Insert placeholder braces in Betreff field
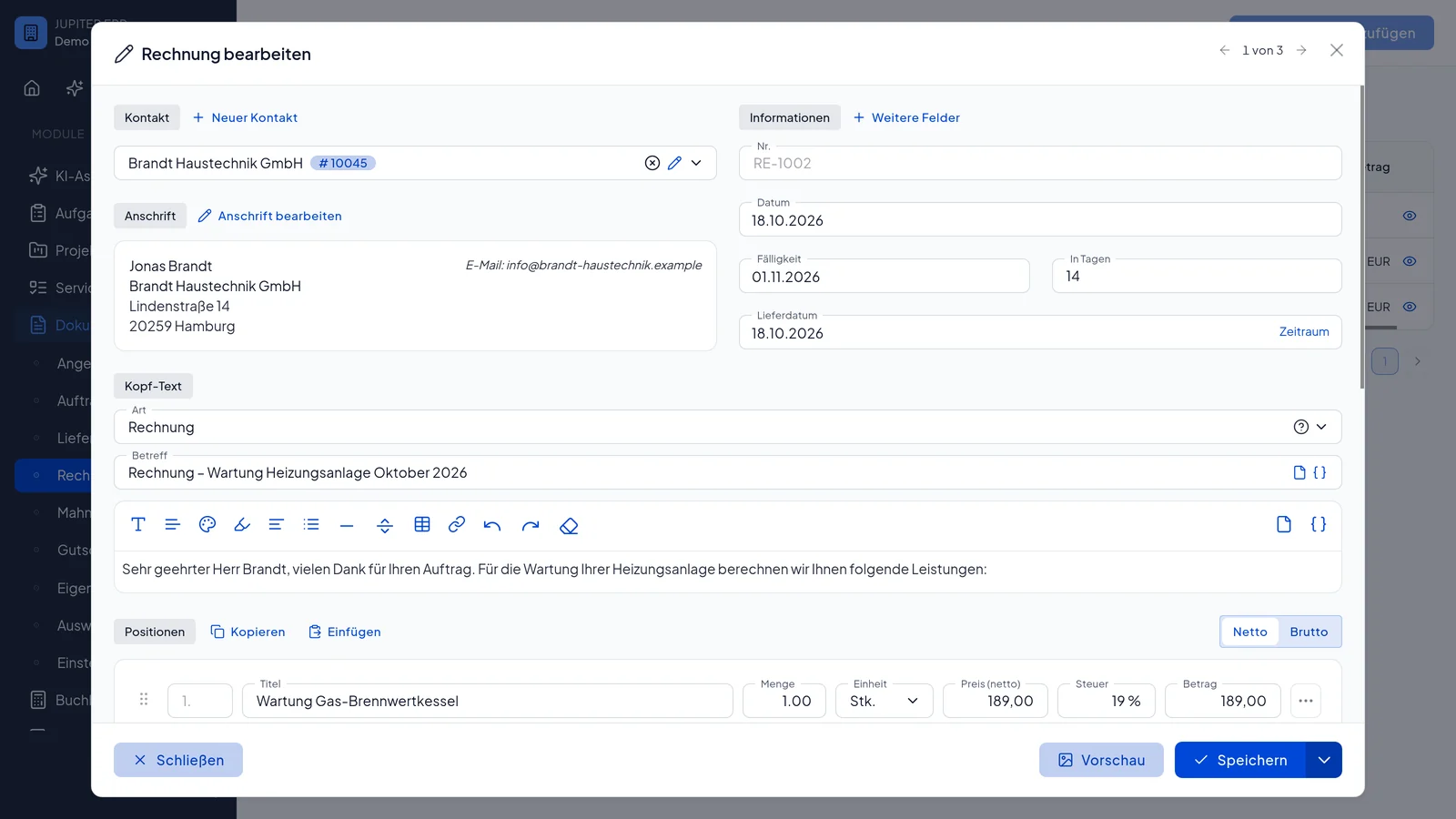 pyautogui.click(x=1319, y=472)
